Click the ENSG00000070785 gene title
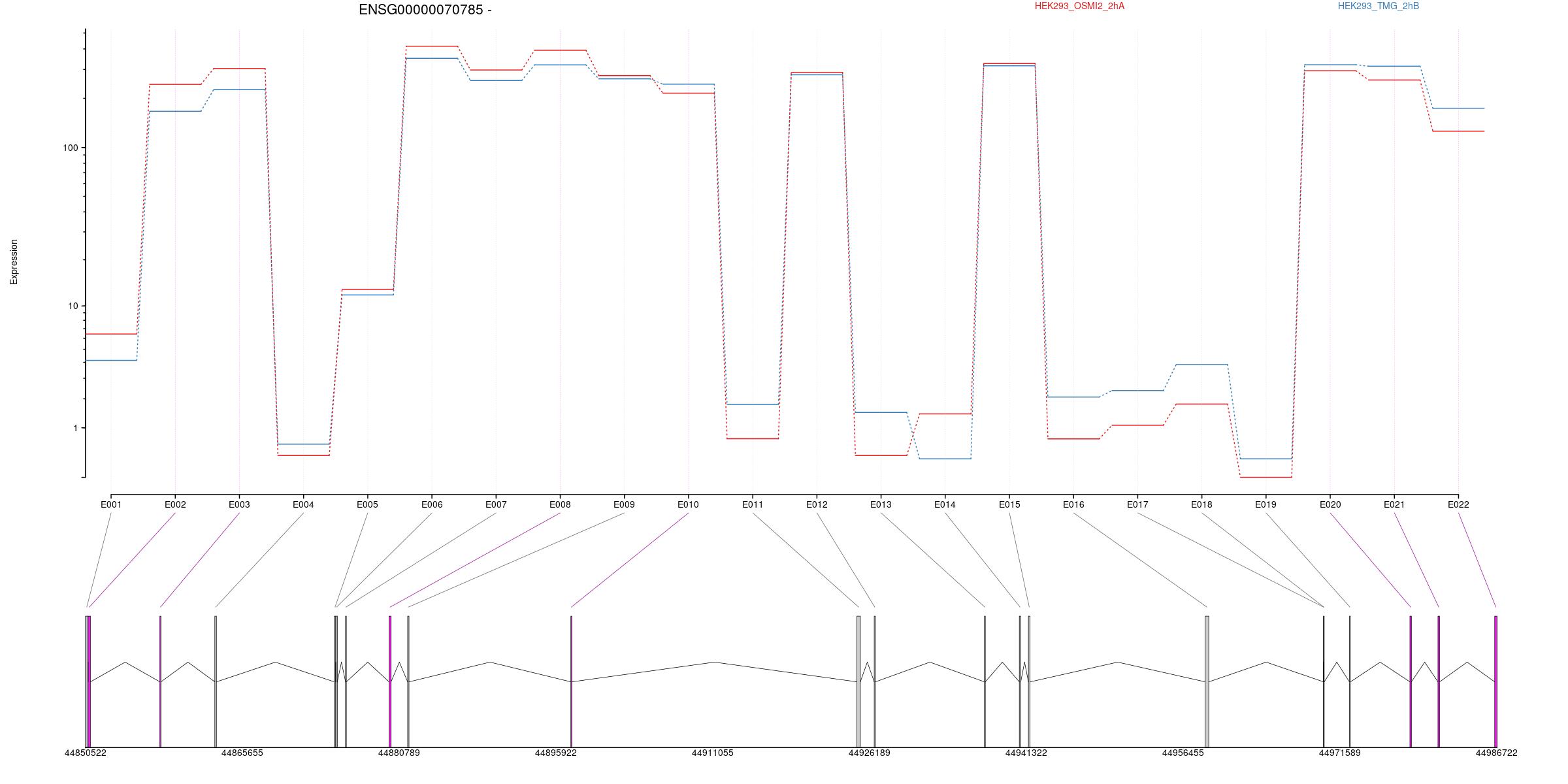This screenshot has height=784, width=1568. point(425,10)
